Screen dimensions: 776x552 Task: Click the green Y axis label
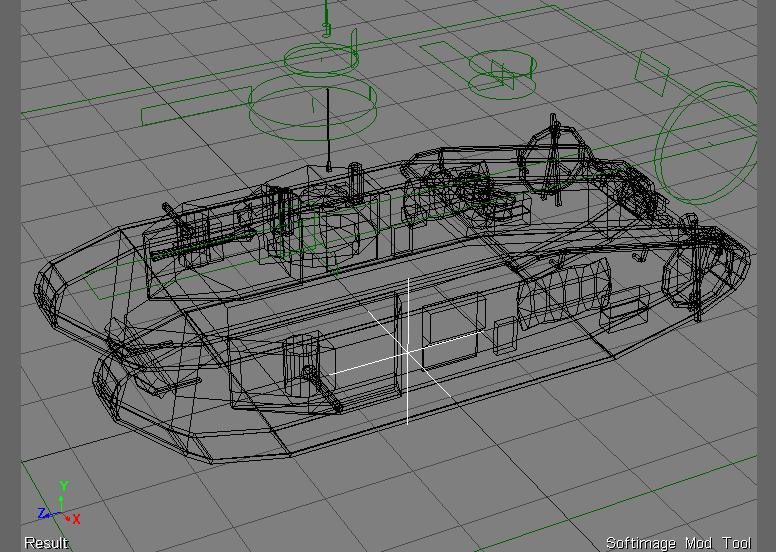(63, 486)
